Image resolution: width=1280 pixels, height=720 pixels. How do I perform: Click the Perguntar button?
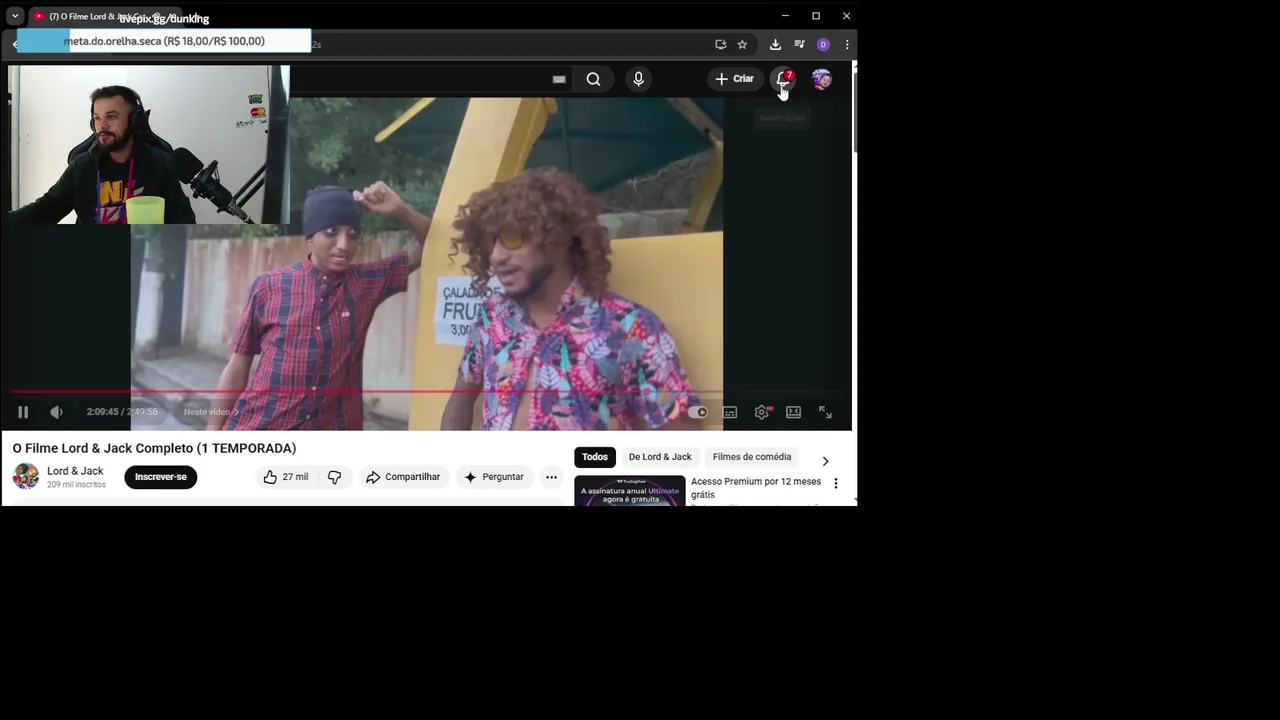[x=494, y=477]
